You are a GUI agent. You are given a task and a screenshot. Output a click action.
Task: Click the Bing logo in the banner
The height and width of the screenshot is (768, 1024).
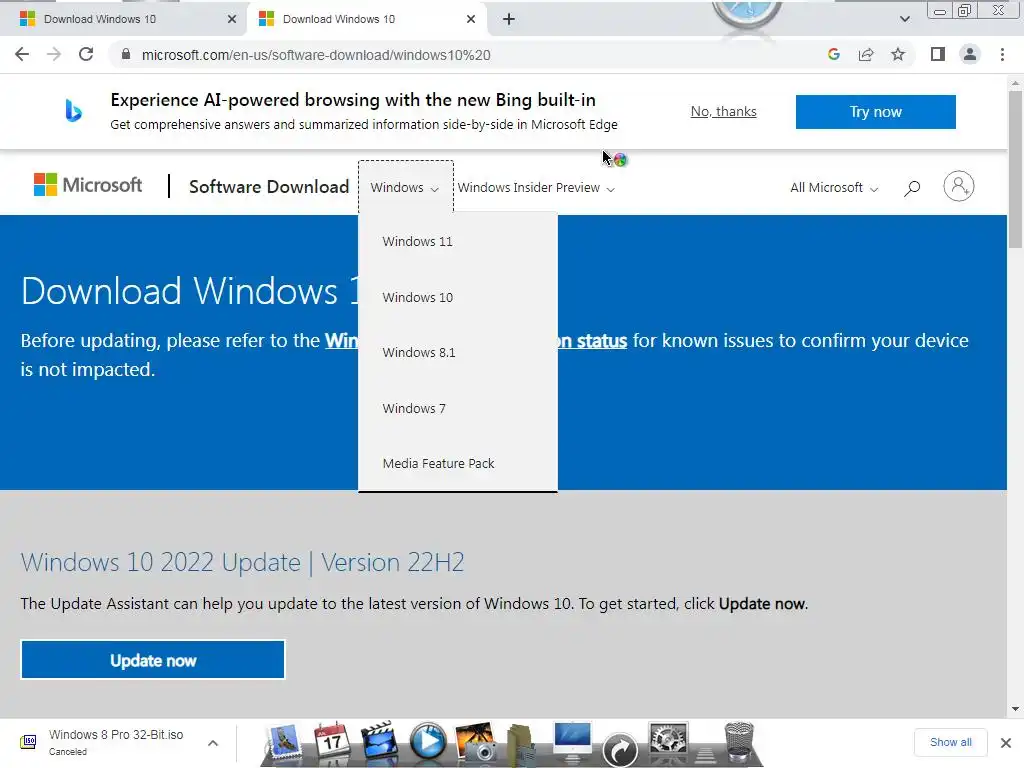73,111
